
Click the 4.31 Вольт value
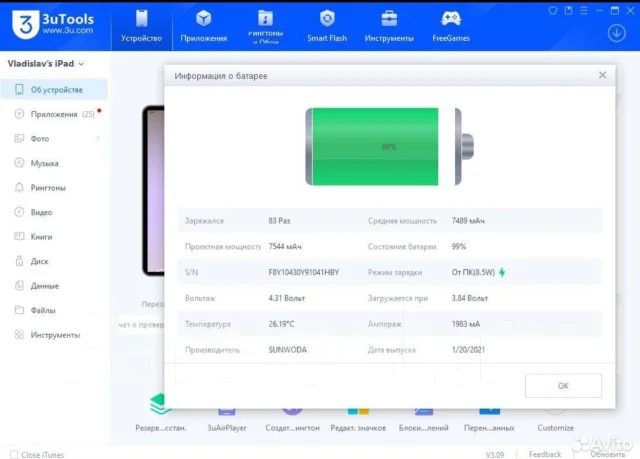tap(287, 298)
